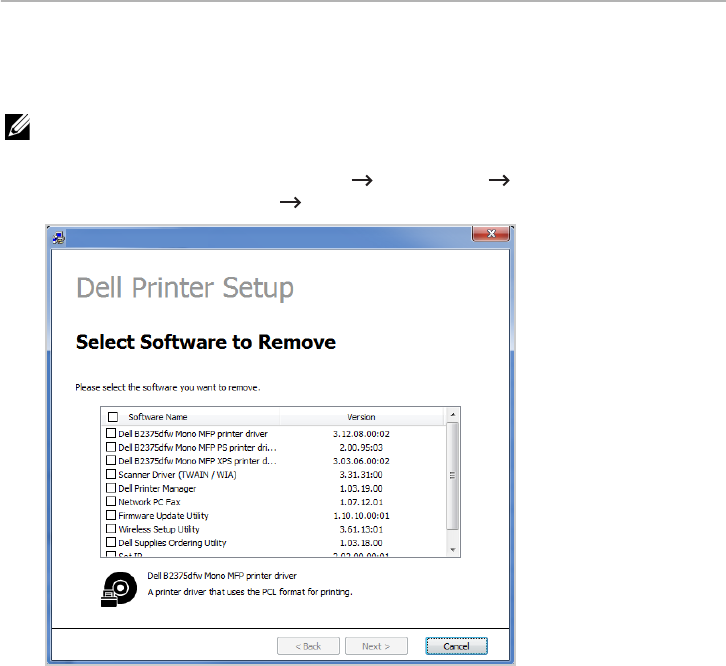Click the printer driver disc icon
726x666 pixels.
click(119, 589)
